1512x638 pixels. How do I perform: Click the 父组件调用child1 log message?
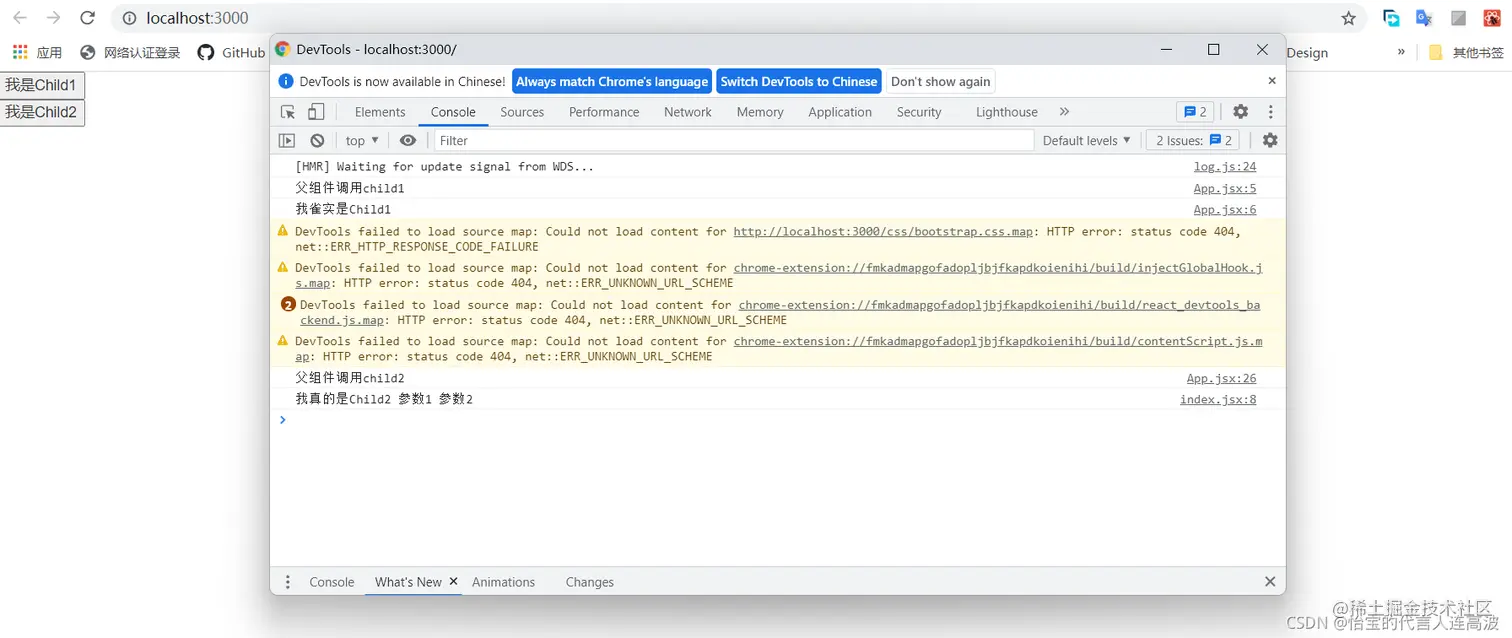point(350,188)
